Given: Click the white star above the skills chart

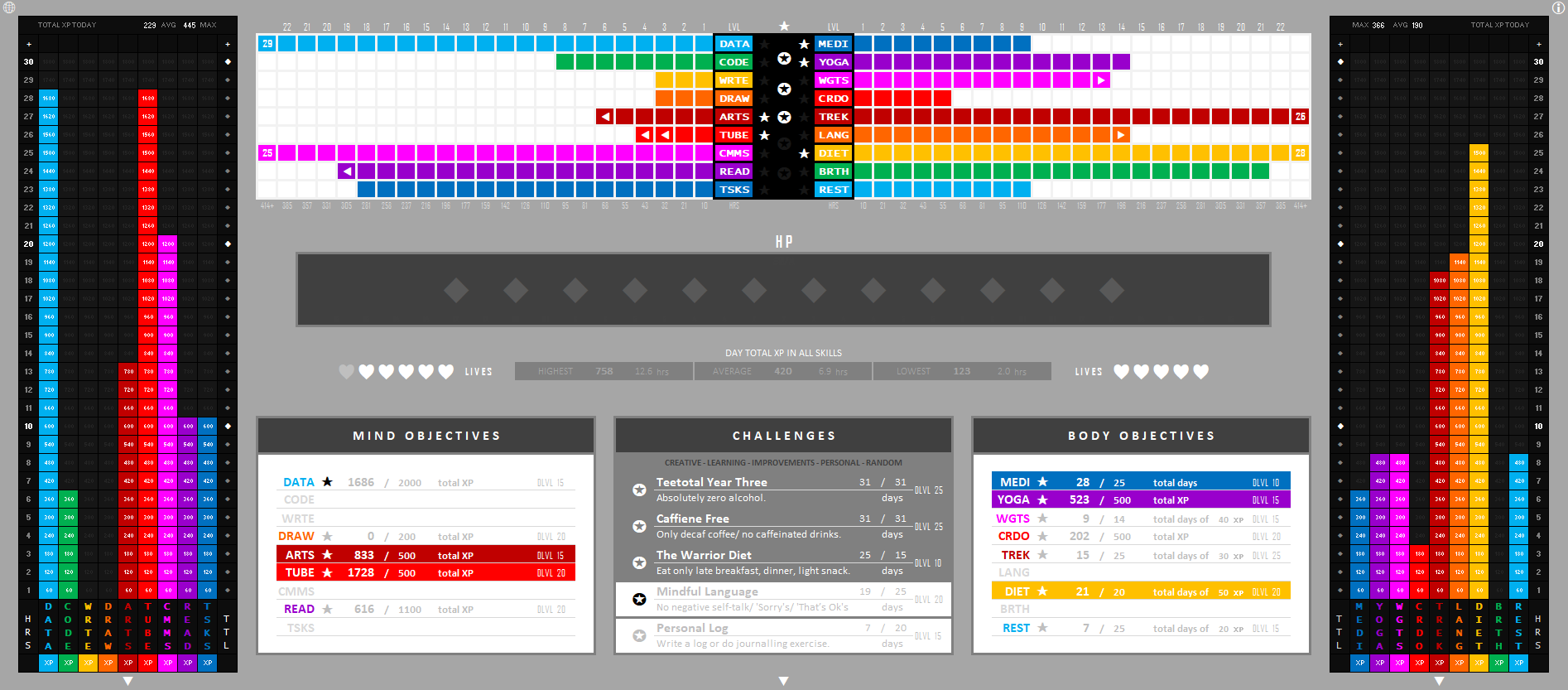Looking at the screenshot, I should 784,27.
